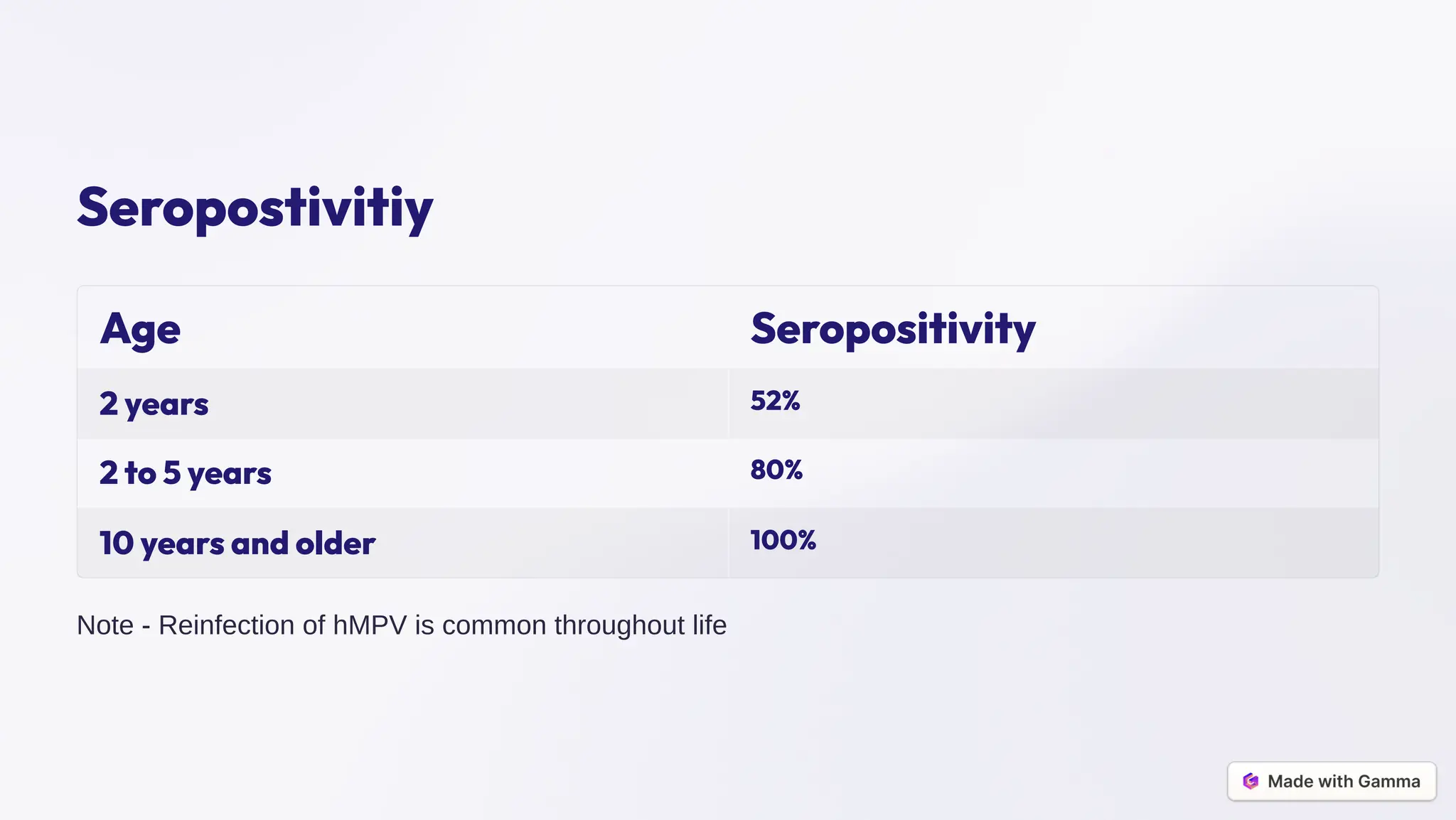This screenshot has height=820, width=1456.
Task: Click 'Made with' text in badge
Action: pyautogui.click(x=1310, y=781)
